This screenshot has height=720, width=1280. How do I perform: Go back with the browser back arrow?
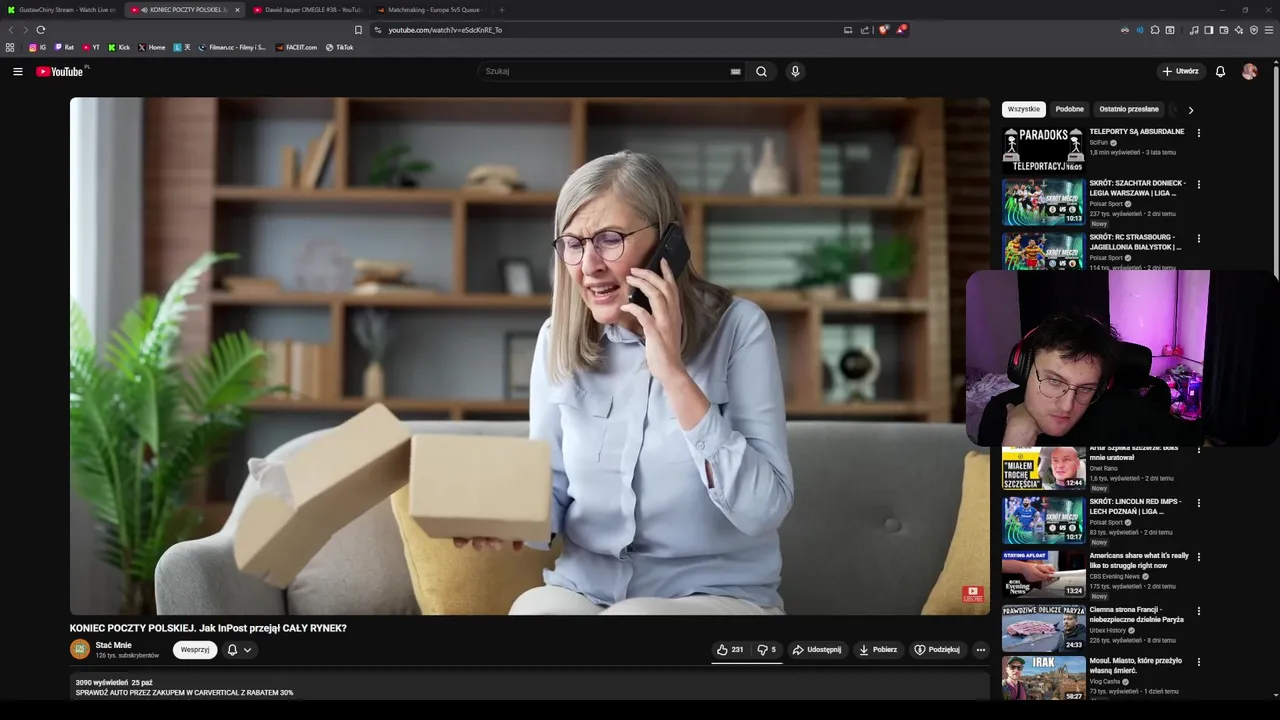[x=11, y=30]
